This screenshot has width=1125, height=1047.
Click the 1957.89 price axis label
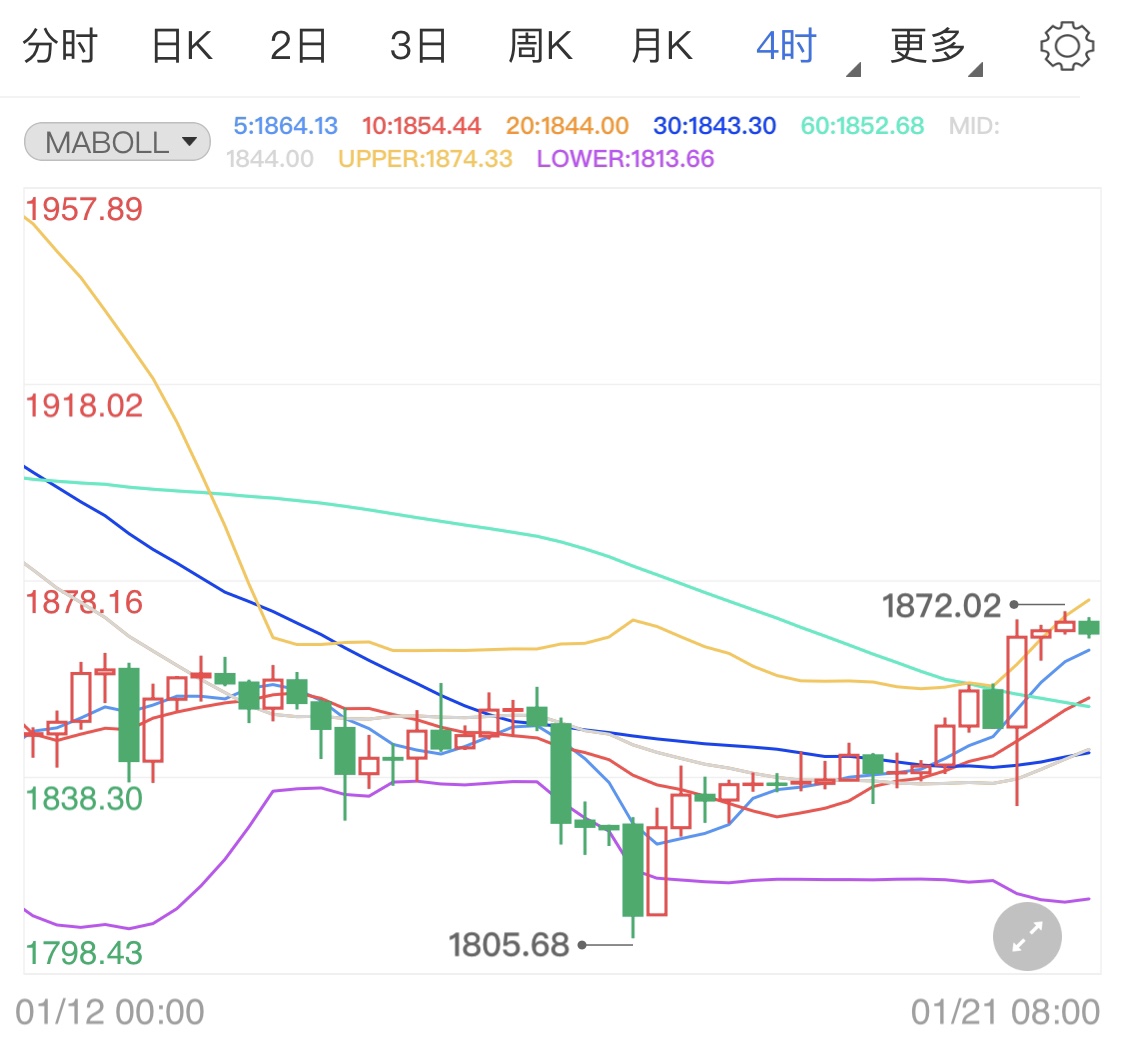[x=85, y=210]
